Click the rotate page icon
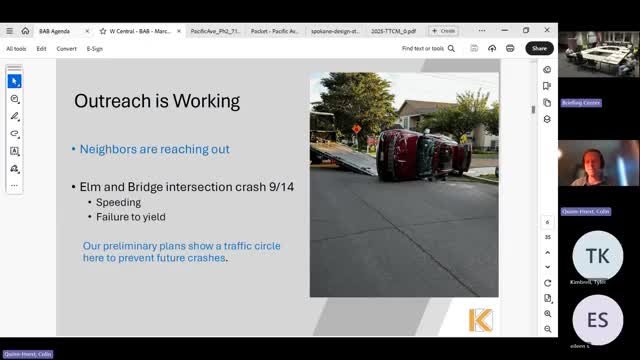The width and height of the screenshot is (640, 360). coord(548,283)
